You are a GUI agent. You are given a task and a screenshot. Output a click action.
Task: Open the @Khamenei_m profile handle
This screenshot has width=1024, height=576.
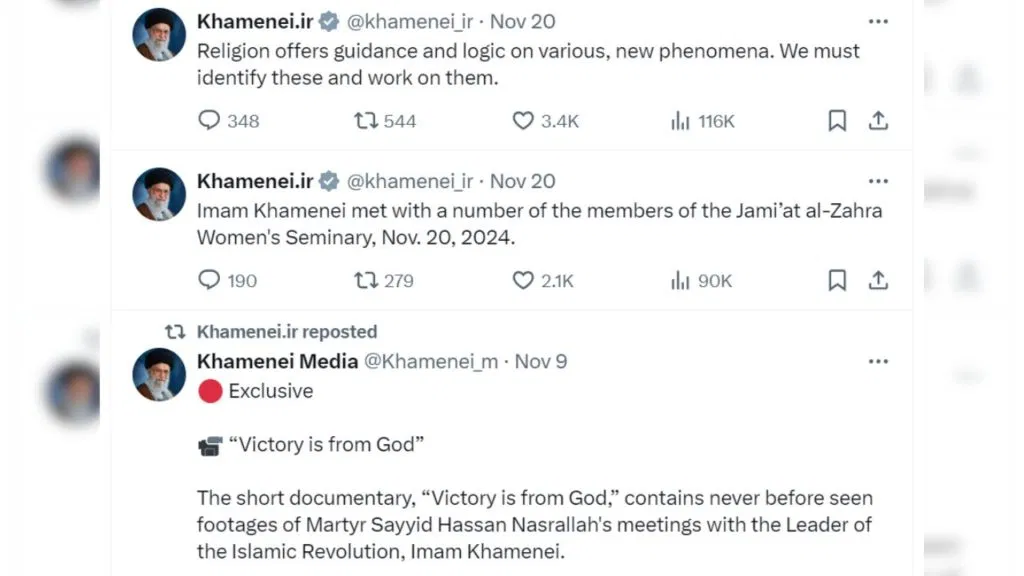(x=430, y=361)
